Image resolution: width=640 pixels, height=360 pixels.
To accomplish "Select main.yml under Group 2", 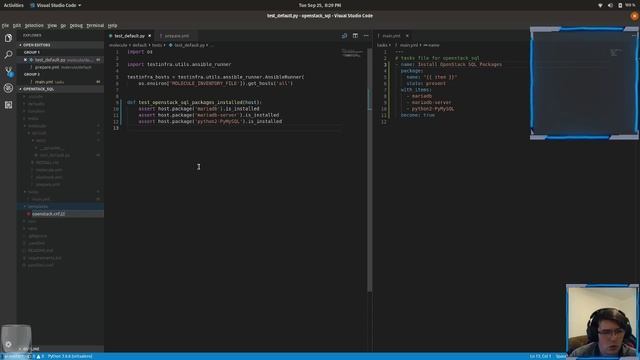I will point(60,82).
